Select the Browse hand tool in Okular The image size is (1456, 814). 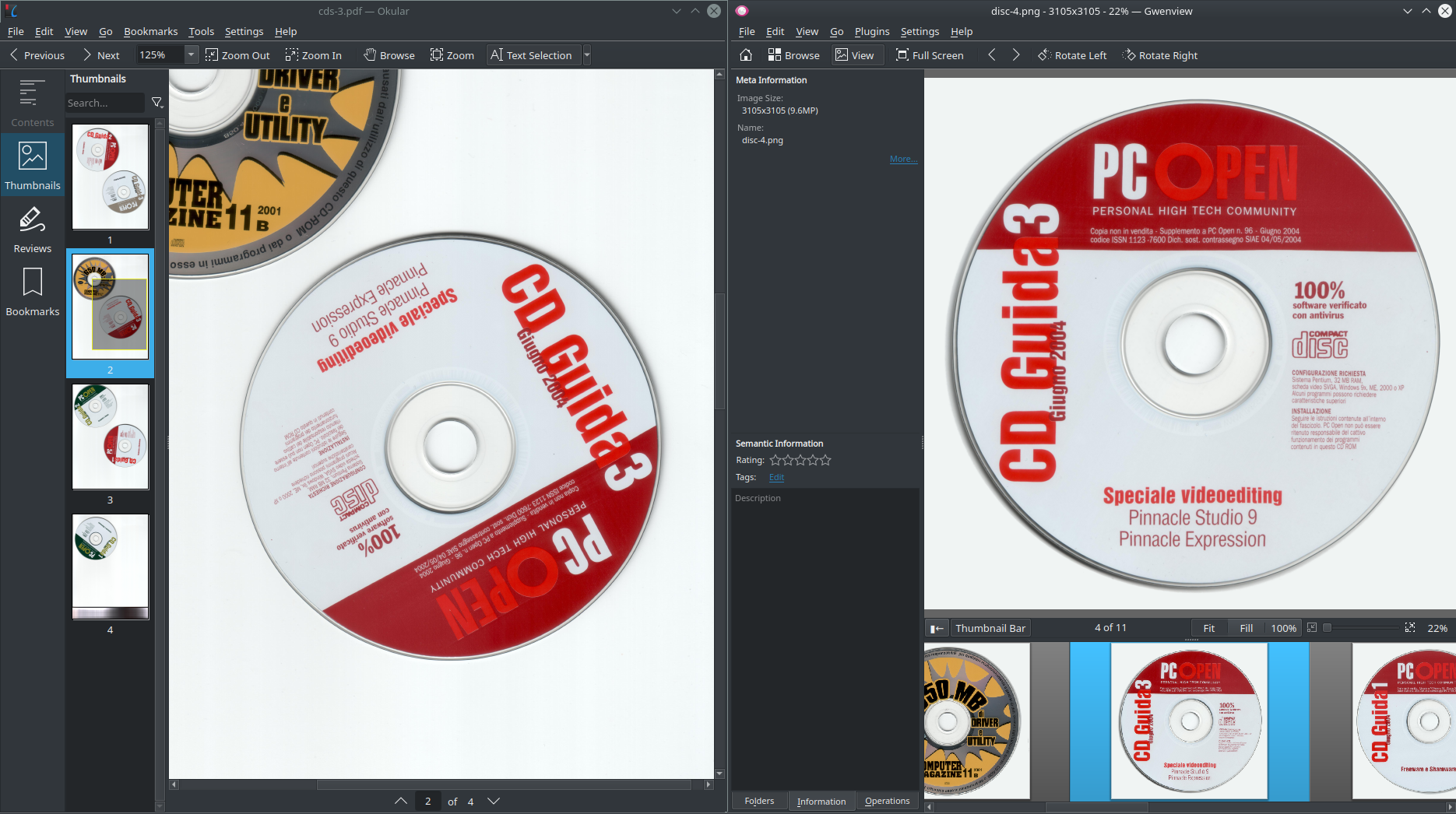point(389,55)
